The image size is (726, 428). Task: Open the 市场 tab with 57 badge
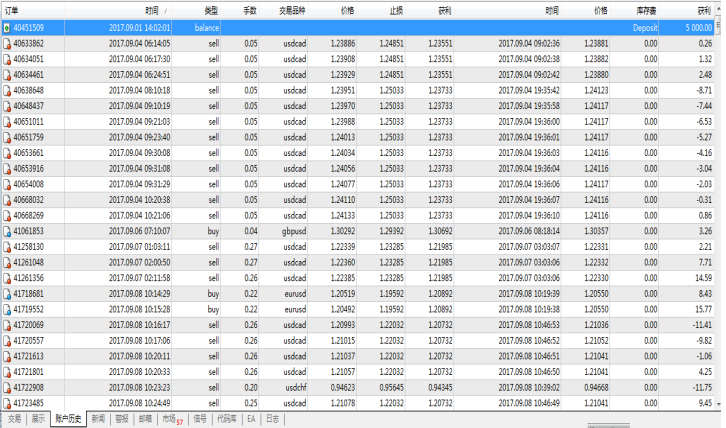click(x=172, y=419)
